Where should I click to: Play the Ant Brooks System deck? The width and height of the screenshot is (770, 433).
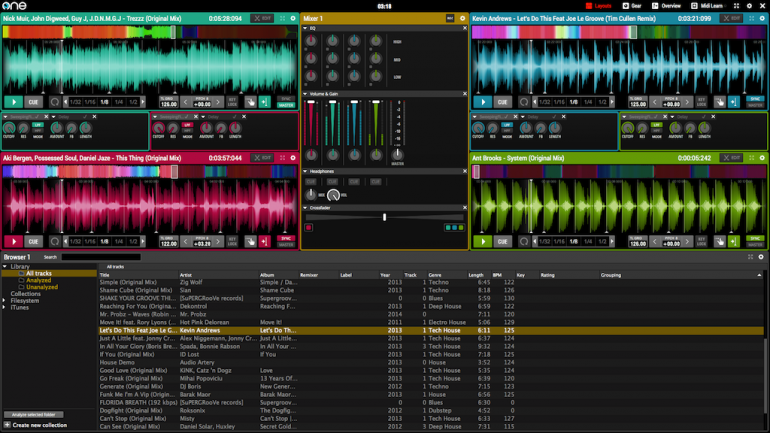[483, 242]
